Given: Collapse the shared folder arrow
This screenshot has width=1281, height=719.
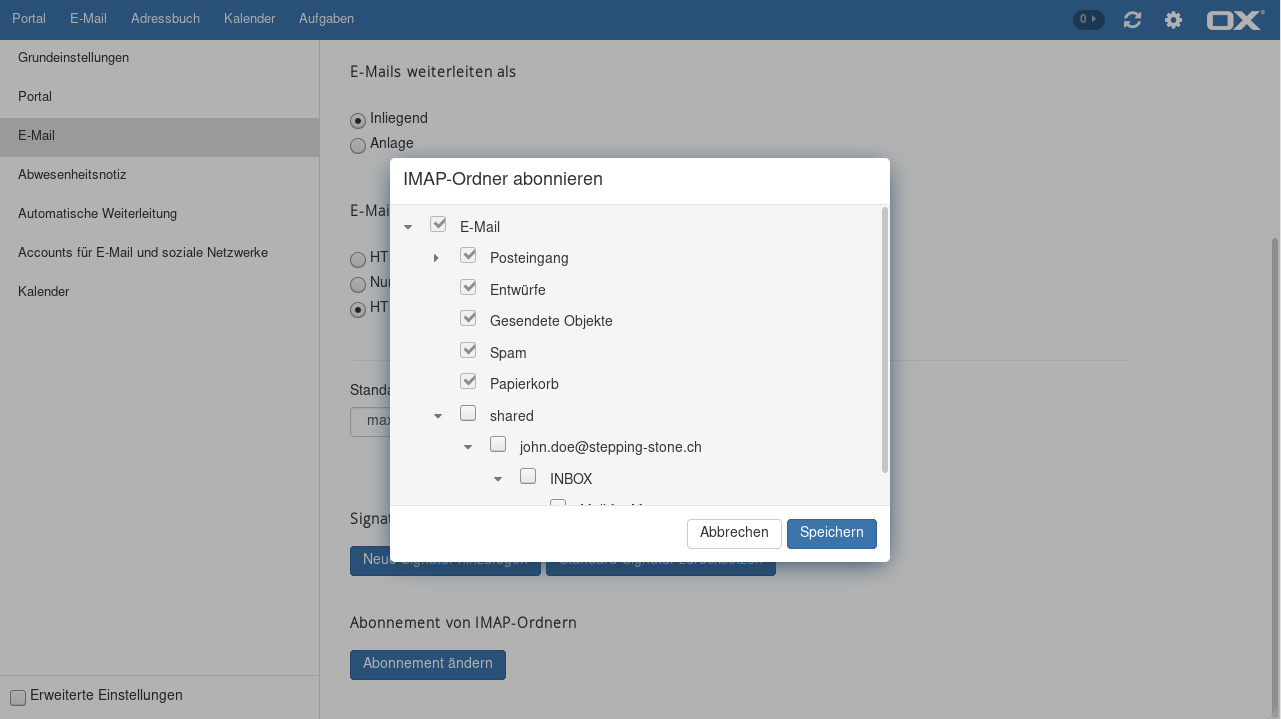Looking at the screenshot, I should pos(438,416).
